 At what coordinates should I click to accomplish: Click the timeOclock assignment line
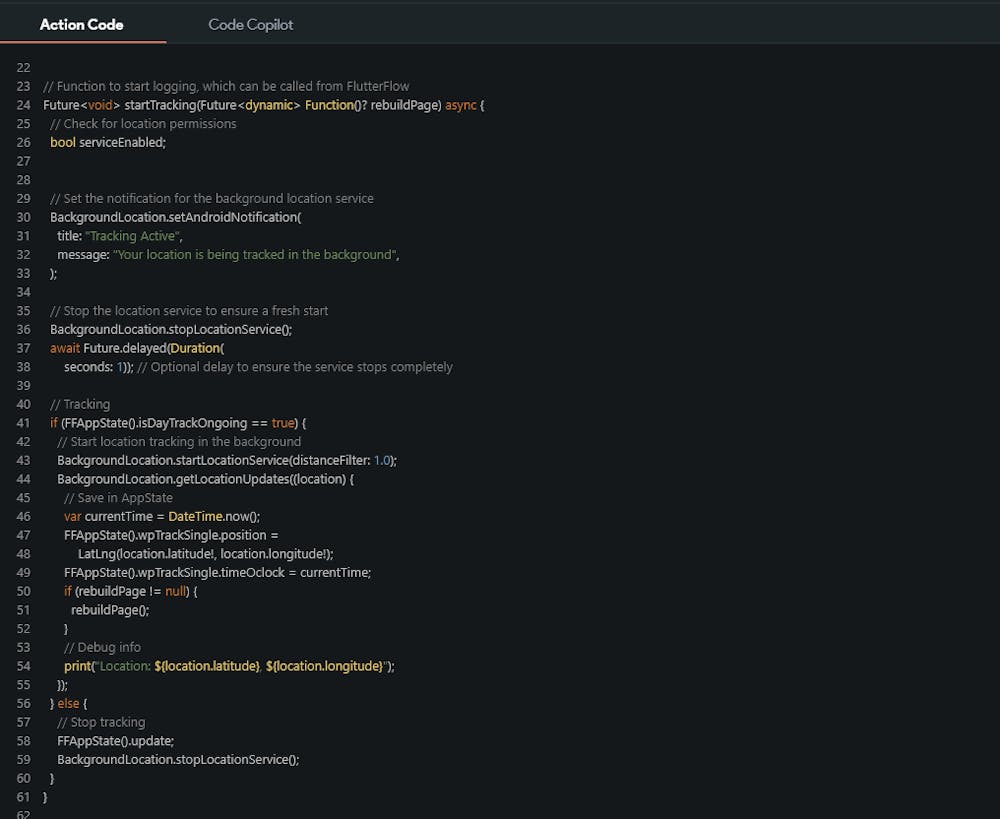point(217,572)
